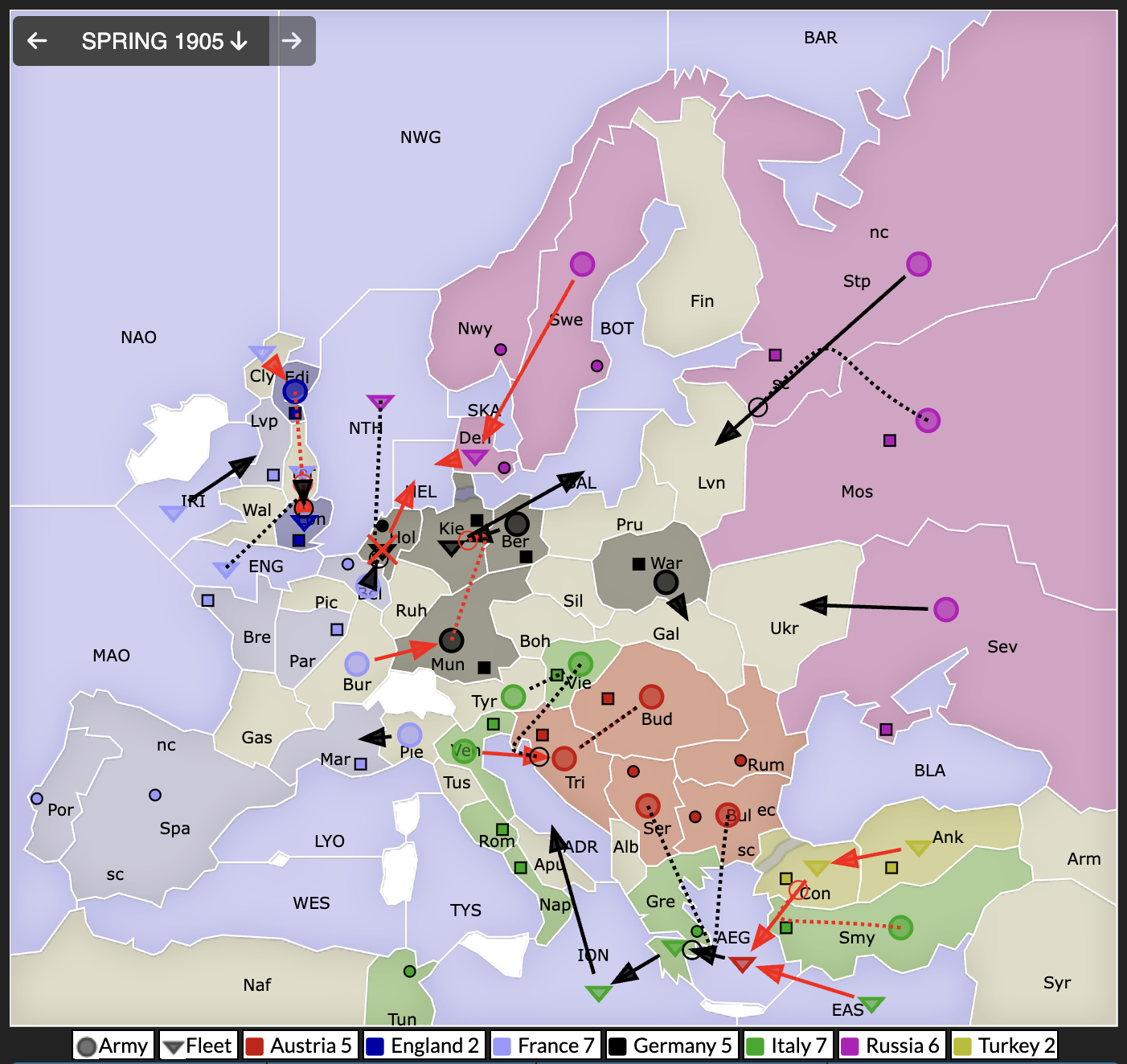Click the NAO sea region label
Image resolution: width=1127 pixels, height=1064 pixels.
(x=138, y=338)
